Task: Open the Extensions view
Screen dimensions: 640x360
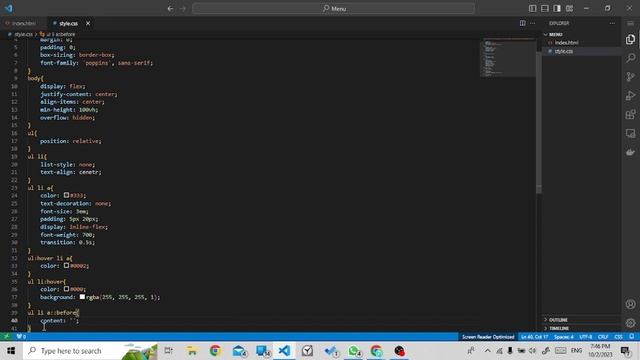Action: click(x=630, y=114)
